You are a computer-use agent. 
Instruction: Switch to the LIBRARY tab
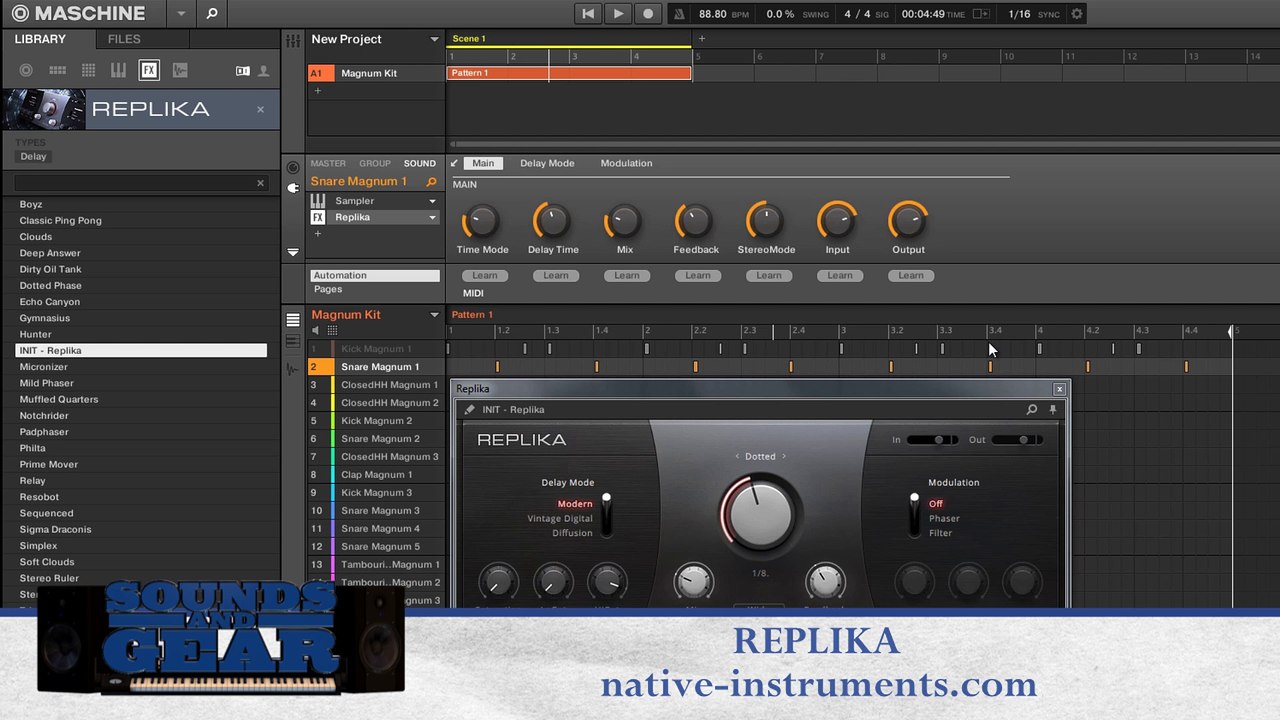coord(40,39)
